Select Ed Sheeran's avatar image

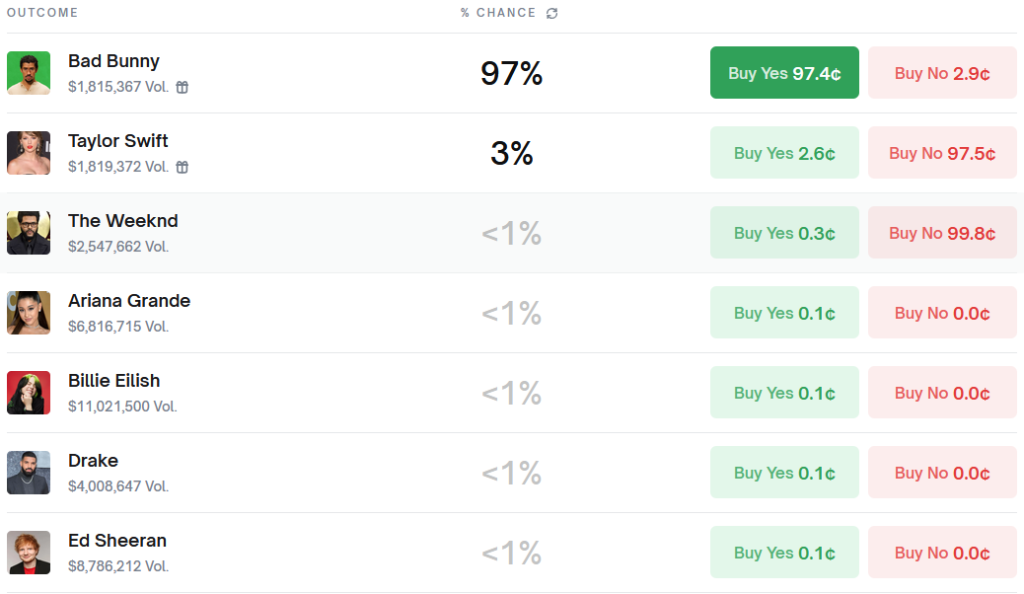tap(28, 553)
